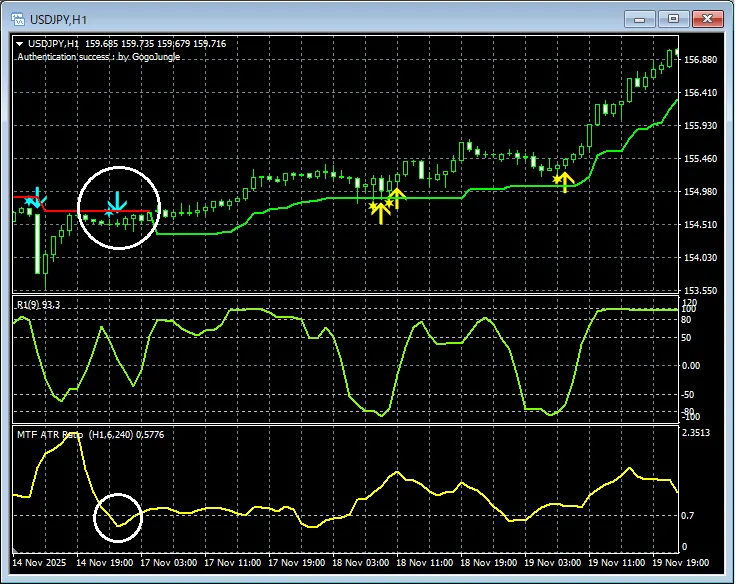Click the '19 Nov 11:00' time axis label
The width and height of the screenshot is (736, 584).
pyautogui.click(x=617, y=562)
